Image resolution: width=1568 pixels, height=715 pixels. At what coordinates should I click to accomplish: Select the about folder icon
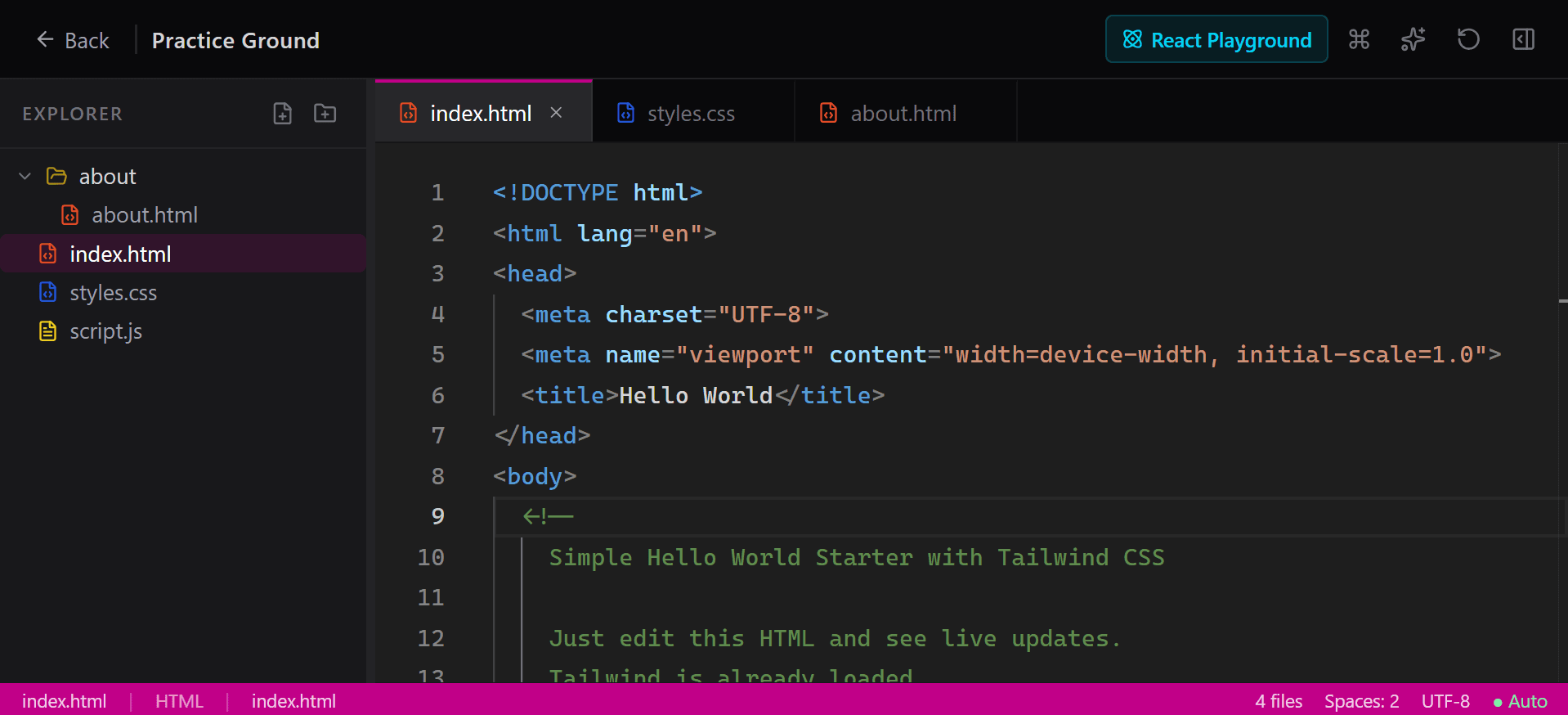(56, 176)
